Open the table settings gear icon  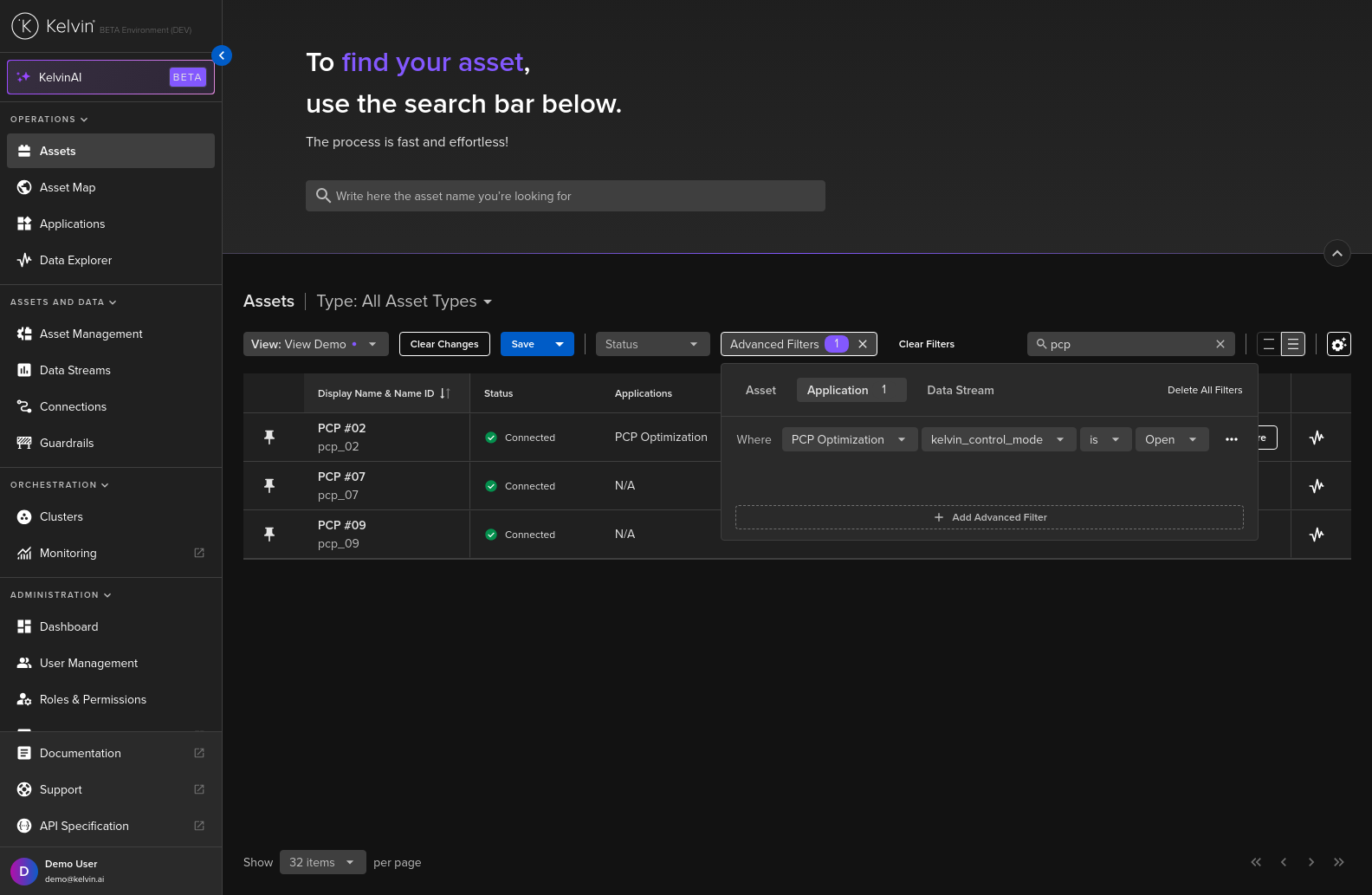coord(1338,344)
